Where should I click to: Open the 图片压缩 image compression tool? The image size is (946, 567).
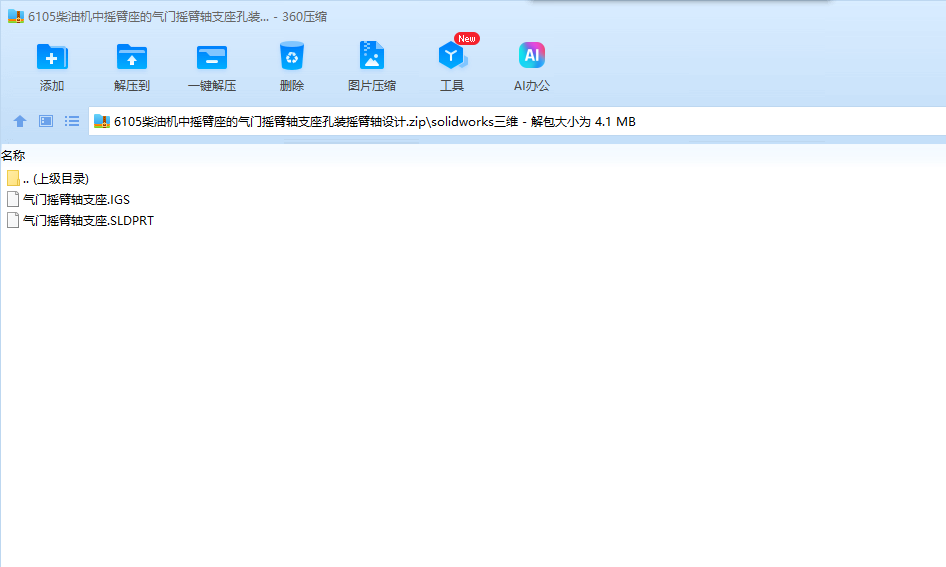[x=372, y=57]
